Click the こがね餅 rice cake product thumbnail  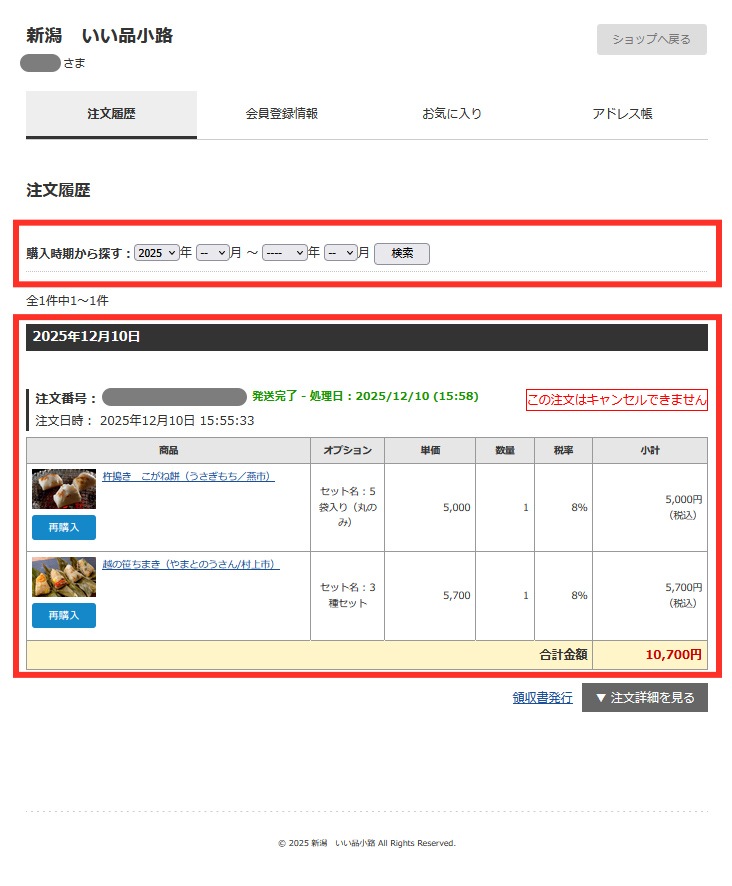click(64, 489)
